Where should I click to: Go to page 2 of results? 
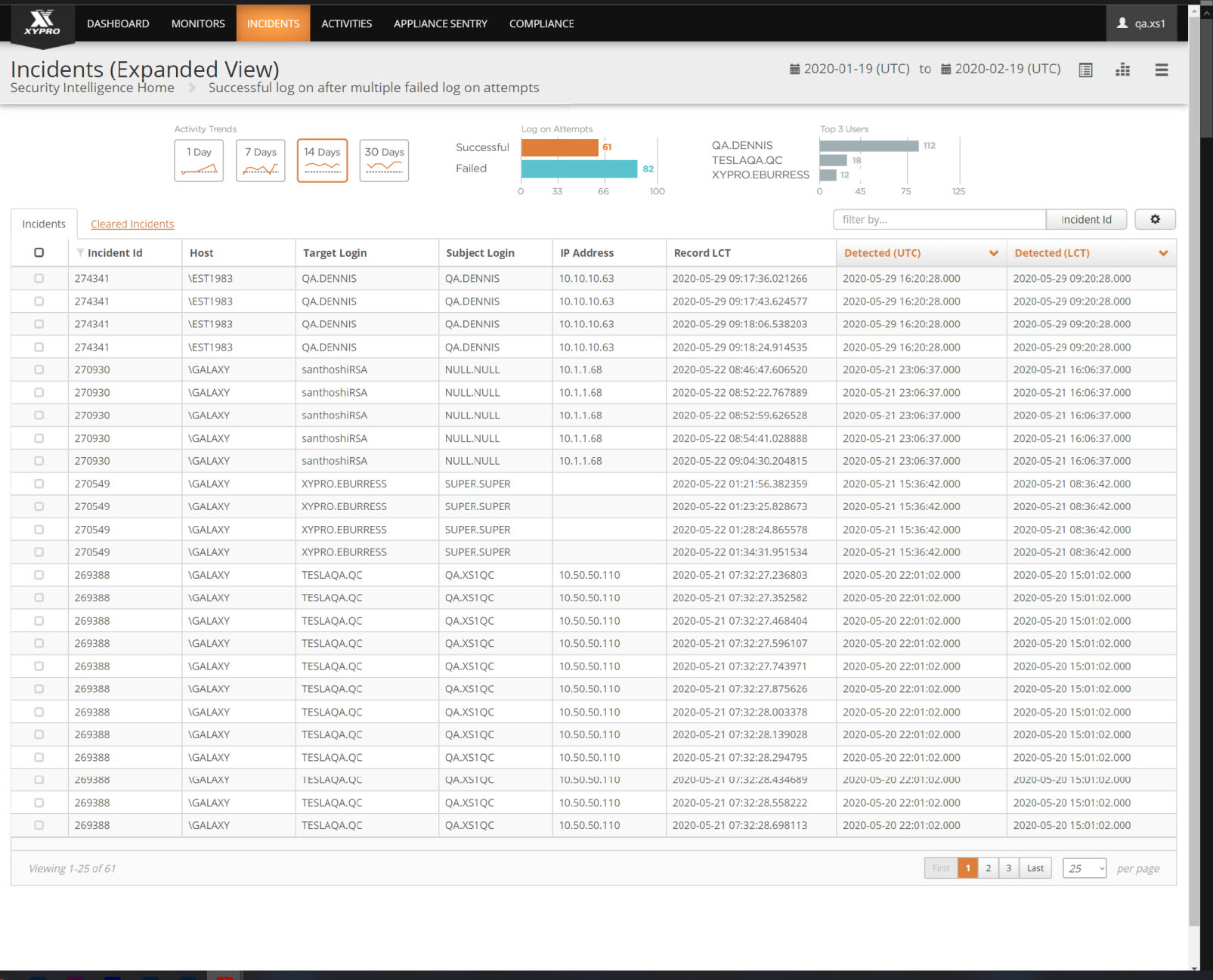tap(988, 868)
